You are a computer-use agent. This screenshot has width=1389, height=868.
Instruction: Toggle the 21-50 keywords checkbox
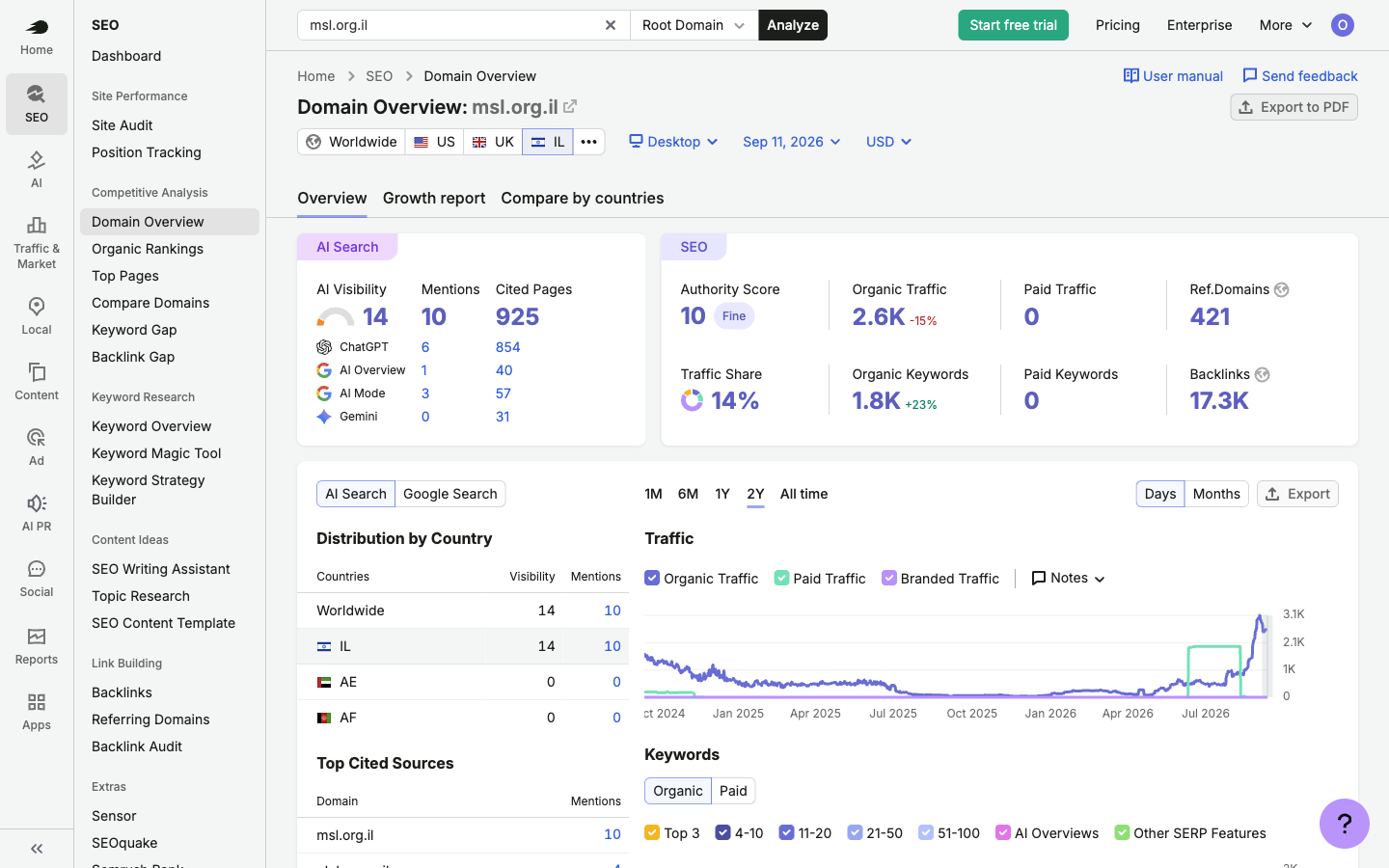tap(855, 833)
